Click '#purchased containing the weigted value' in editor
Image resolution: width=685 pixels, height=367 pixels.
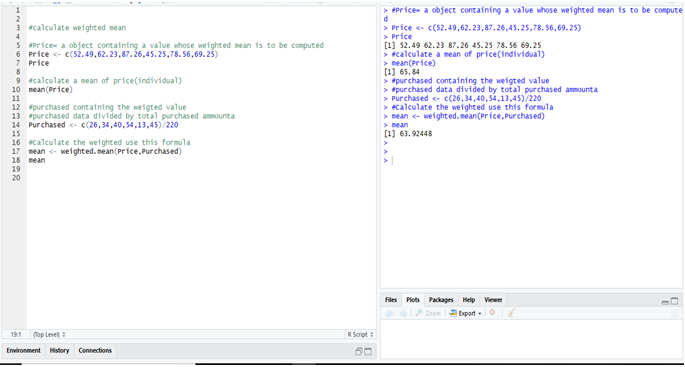click(107, 107)
